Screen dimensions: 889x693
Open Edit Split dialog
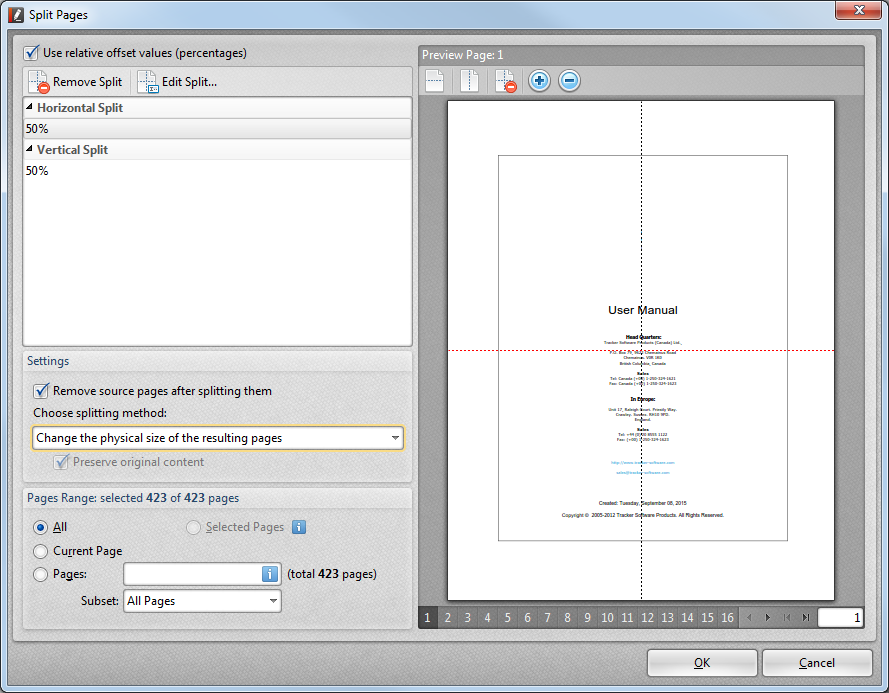click(177, 82)
